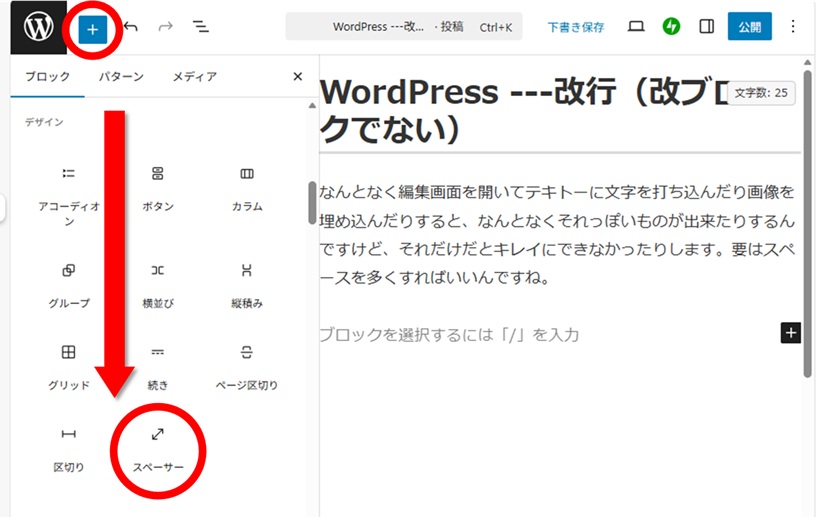The image size is (816, 517).
Task: Click the block inserter panel scrollbar
Action: click(312, 202)
